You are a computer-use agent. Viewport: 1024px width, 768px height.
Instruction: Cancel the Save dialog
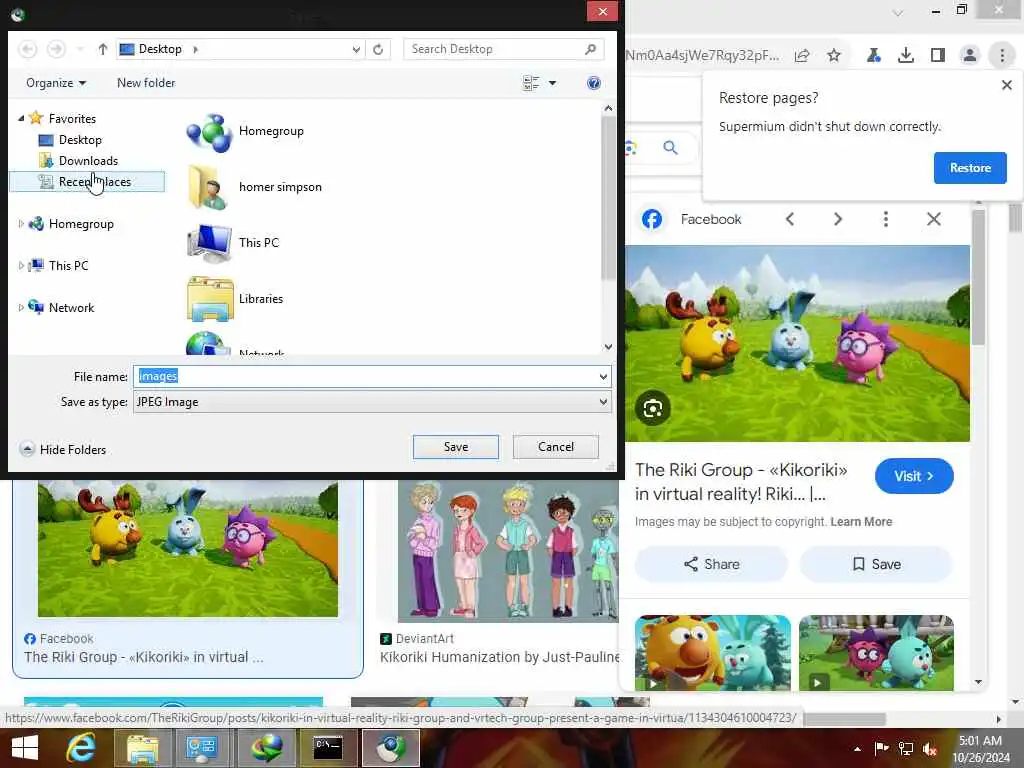coord(556,447)
